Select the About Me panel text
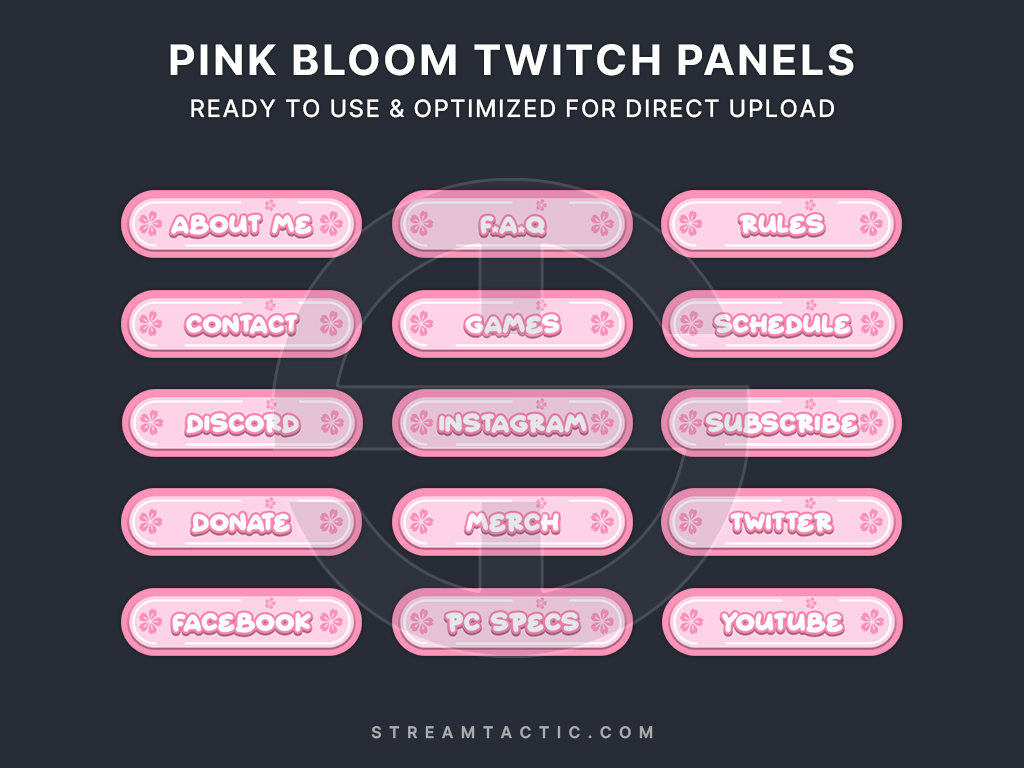The width and height of the screenshot is (1024, 768). coord(241,224)
